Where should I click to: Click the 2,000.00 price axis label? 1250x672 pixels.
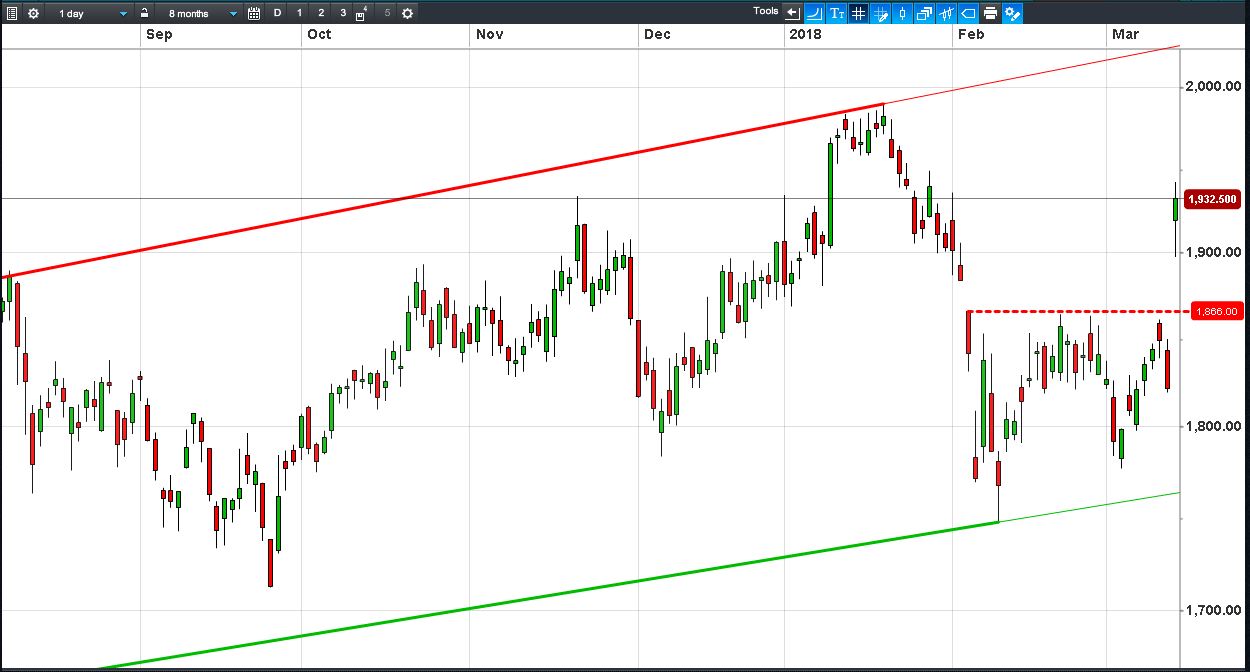[1214, 87]
